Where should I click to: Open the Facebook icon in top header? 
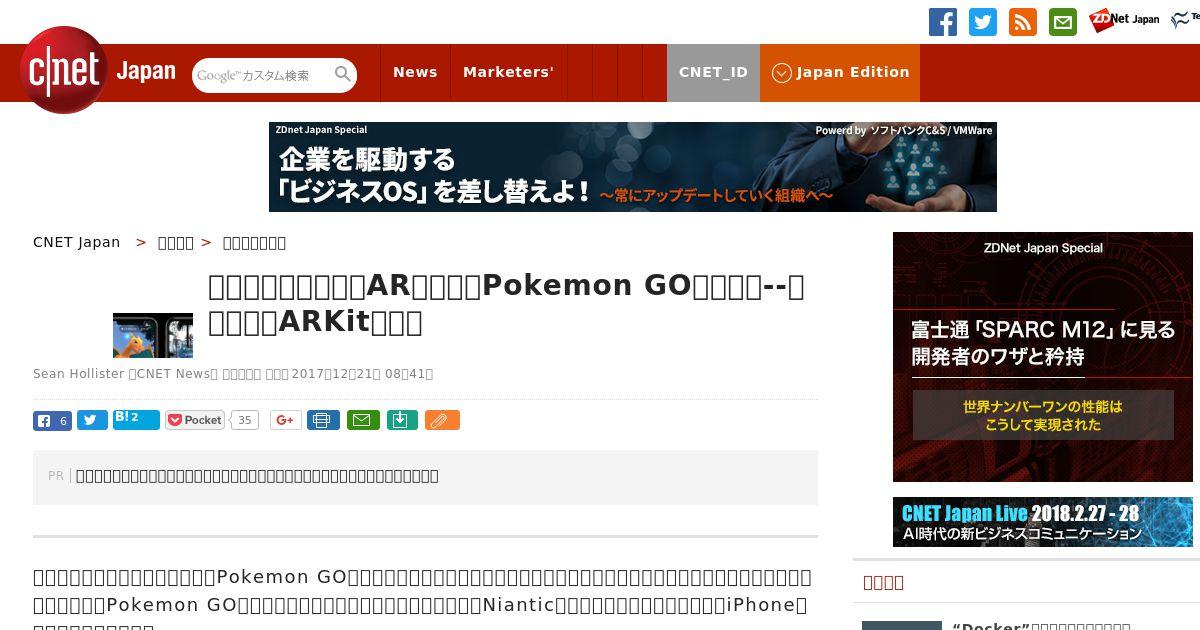(x=943, y=22)
